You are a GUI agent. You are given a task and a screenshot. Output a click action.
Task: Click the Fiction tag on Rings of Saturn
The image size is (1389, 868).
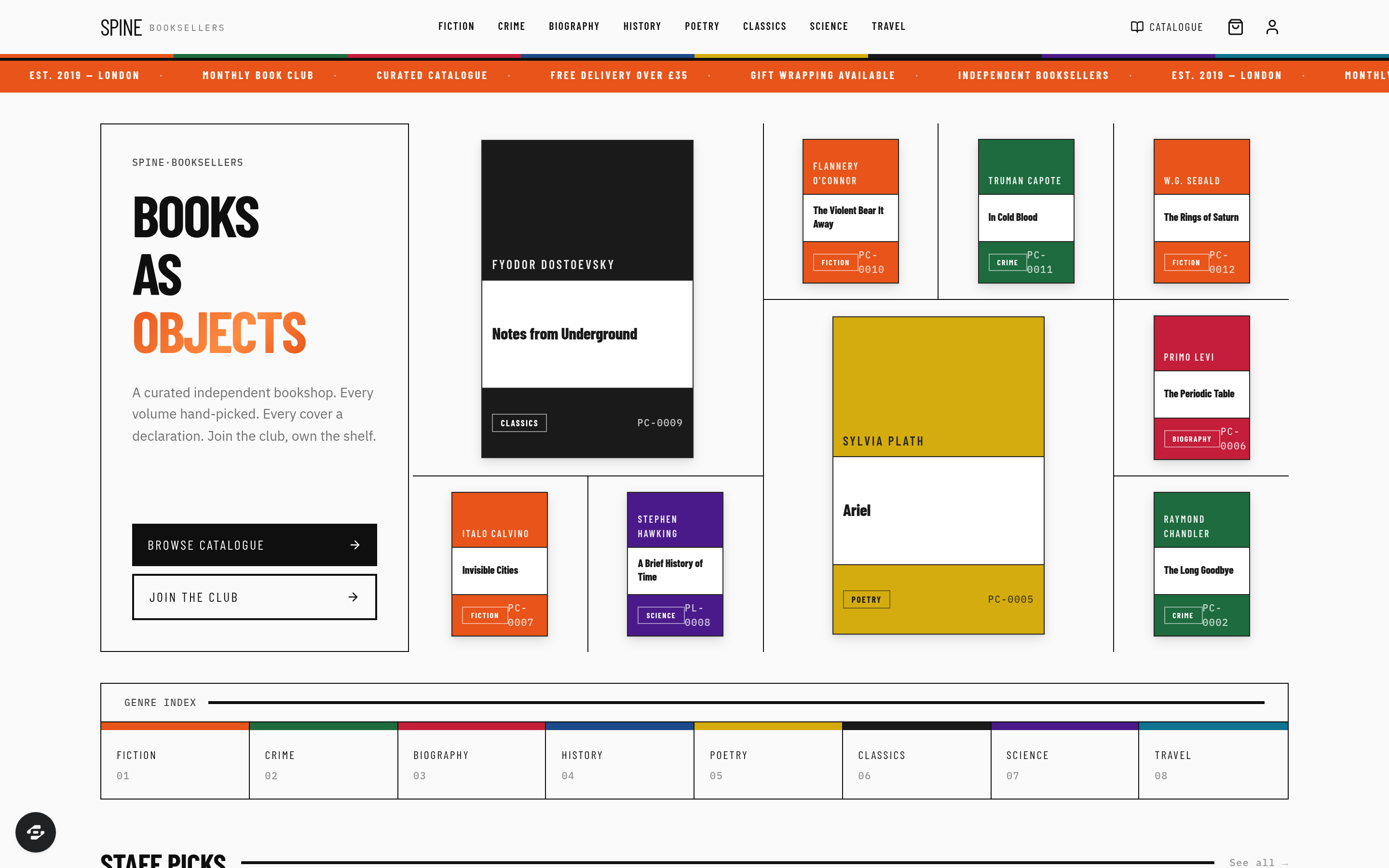(x=1186, y=262)
